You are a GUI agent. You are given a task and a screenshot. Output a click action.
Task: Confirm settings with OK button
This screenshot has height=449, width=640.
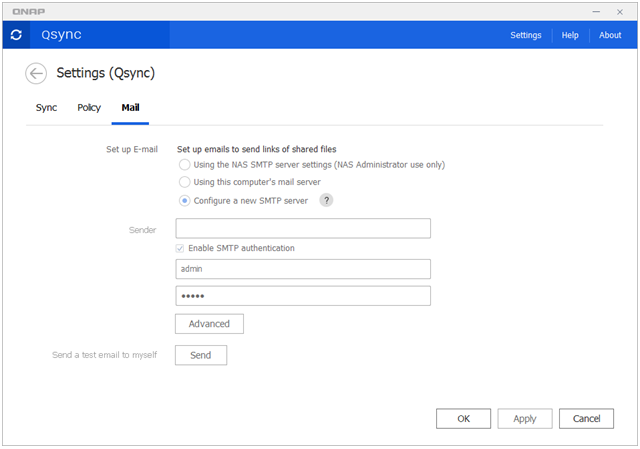463,418
